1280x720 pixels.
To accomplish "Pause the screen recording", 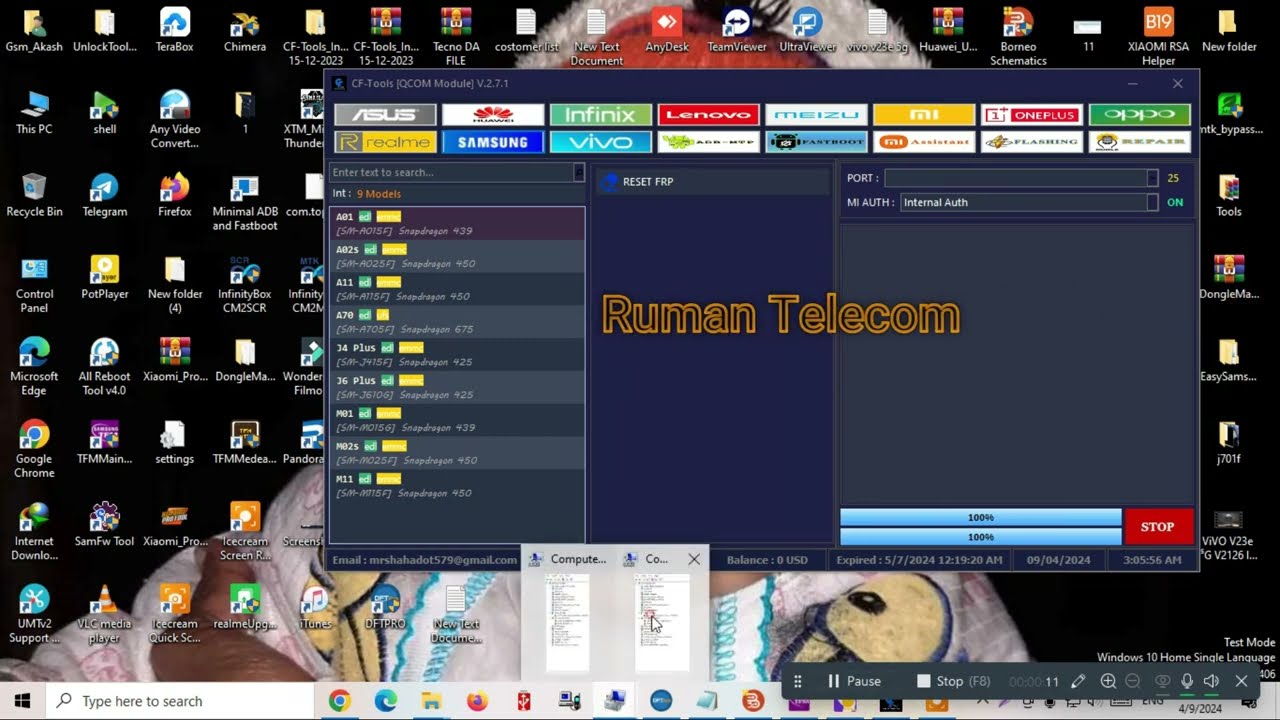I will (x=854, y=681).
